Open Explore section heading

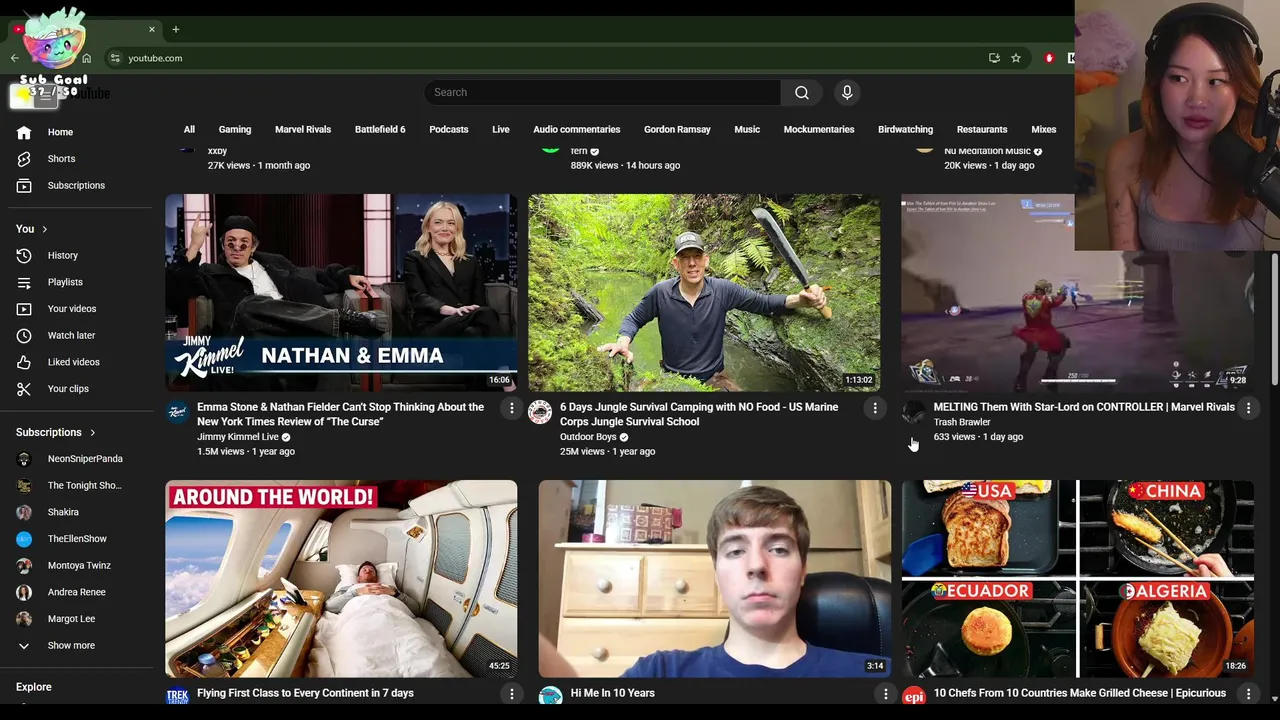(34, 687)
